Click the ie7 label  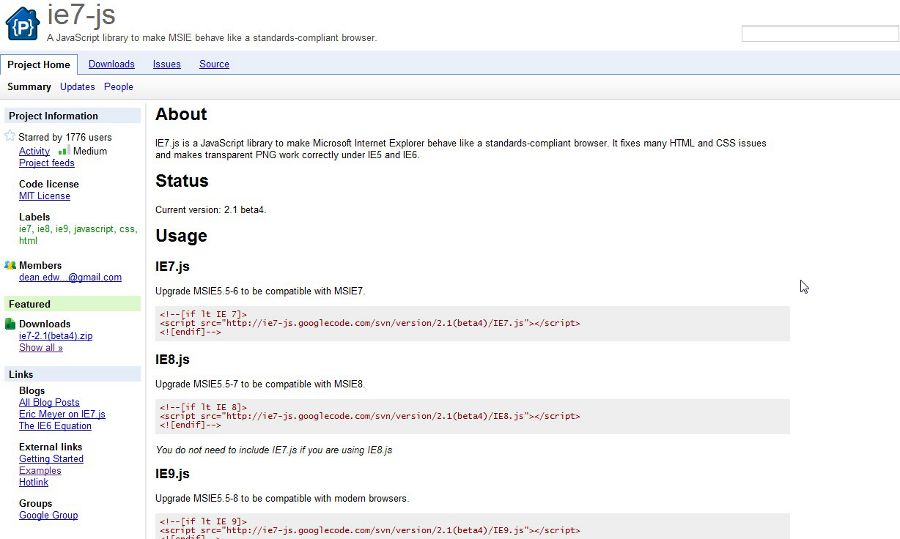click(25, 229)
